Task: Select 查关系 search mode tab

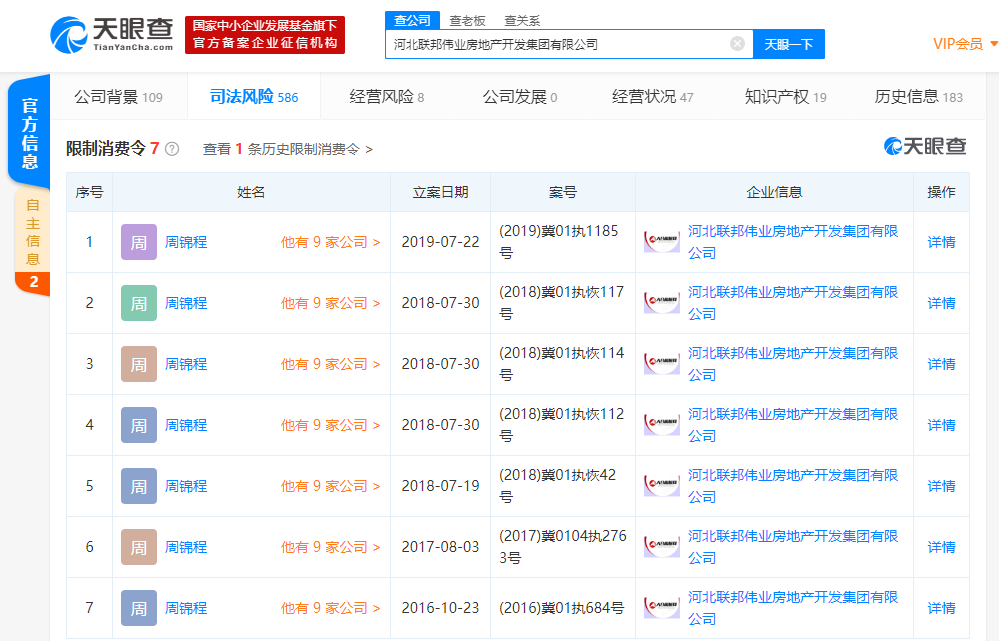Action: pos(522,21)
